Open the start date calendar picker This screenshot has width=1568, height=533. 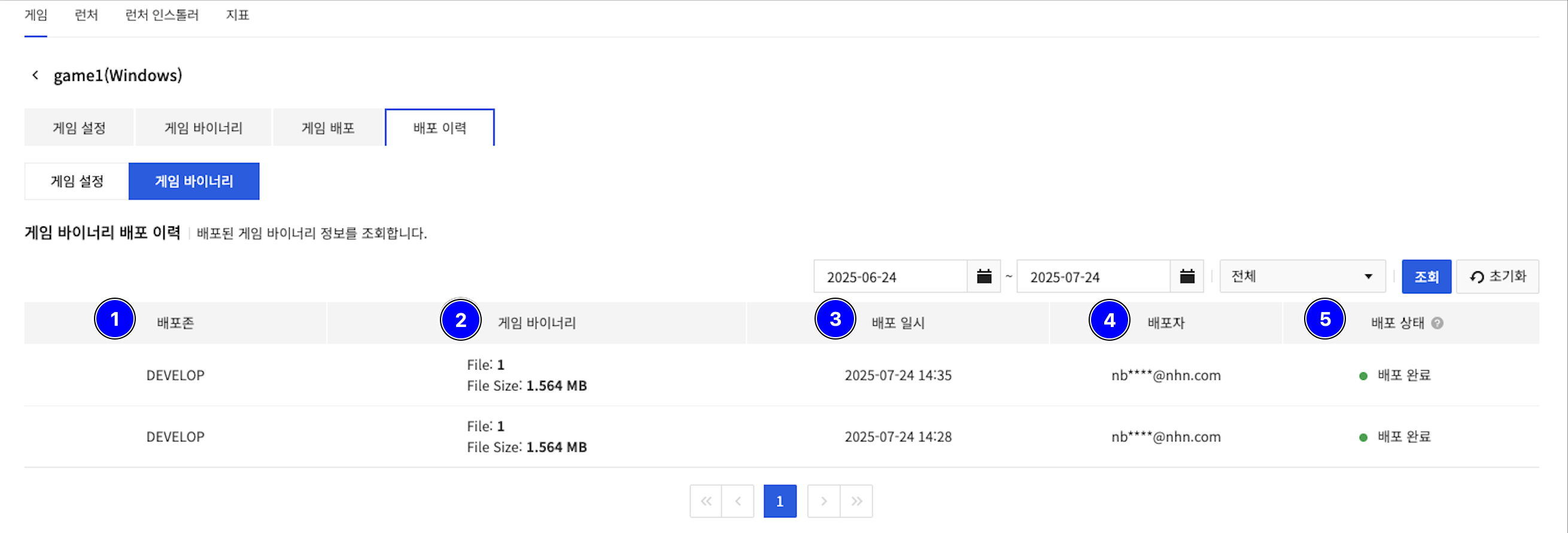pos(984,277)
